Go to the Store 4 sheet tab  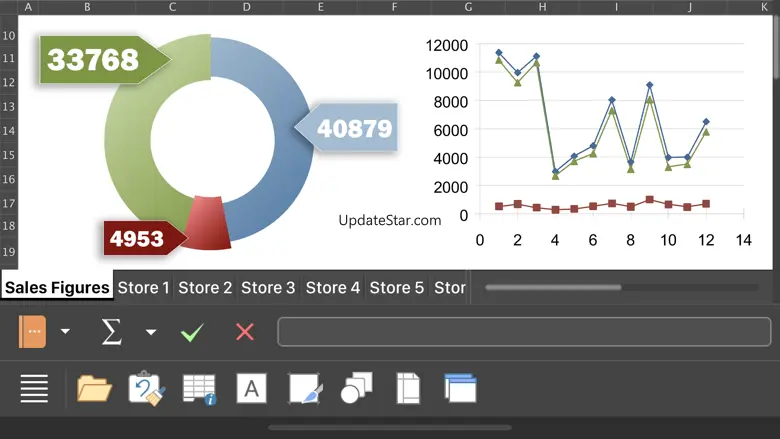pos(332,287)
